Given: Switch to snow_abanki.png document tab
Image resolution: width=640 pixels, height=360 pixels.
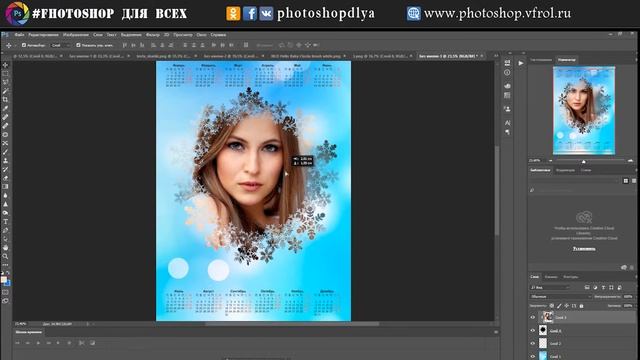Looking at the screenshot, I should 163,56.
